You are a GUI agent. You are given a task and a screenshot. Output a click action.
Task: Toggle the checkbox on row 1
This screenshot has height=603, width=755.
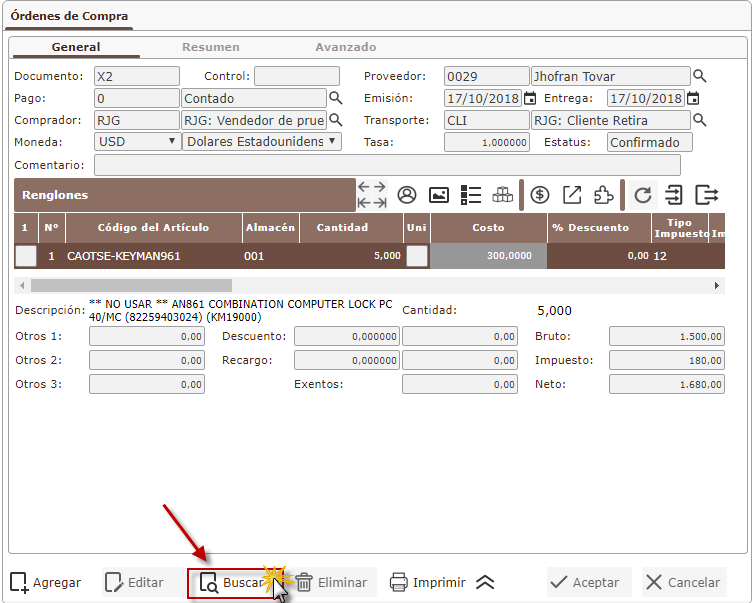(25, 256)
